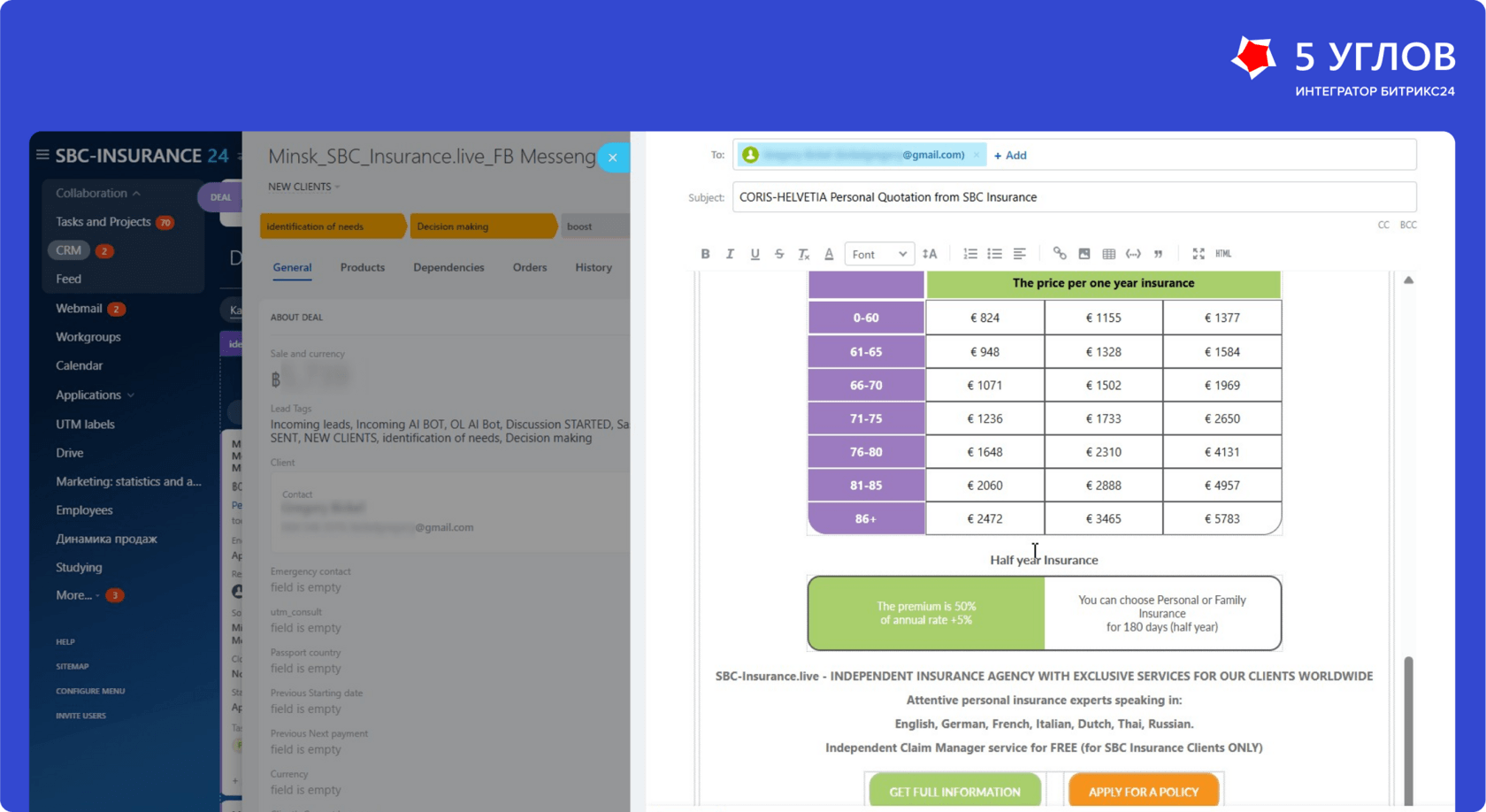Go to Feed in the sidebar
The image size is (1486, 812).
(68, 279)
